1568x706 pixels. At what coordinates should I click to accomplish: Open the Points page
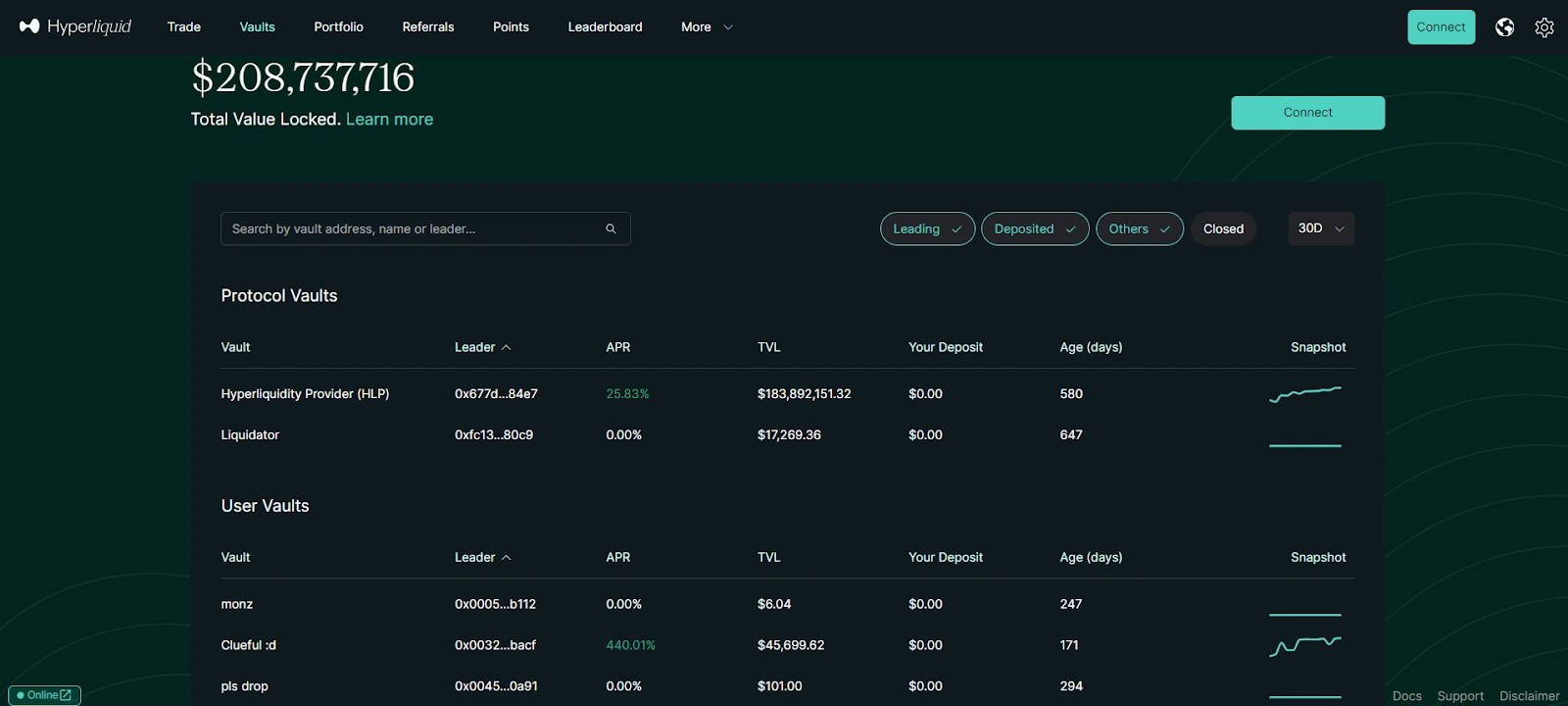click(x=511, y=27)
